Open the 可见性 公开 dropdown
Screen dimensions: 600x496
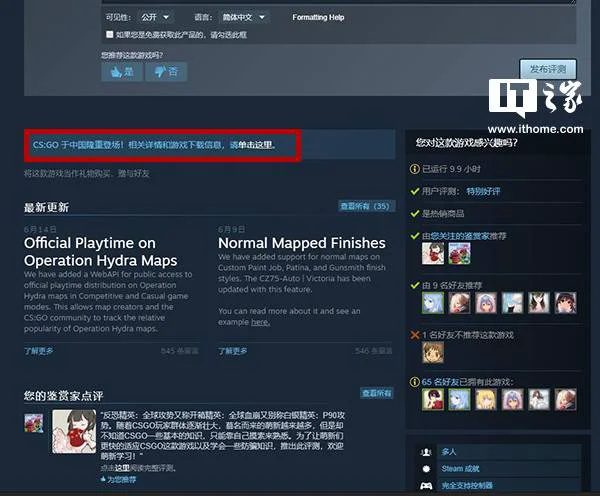pyautogui.click(x=155, y=17)
